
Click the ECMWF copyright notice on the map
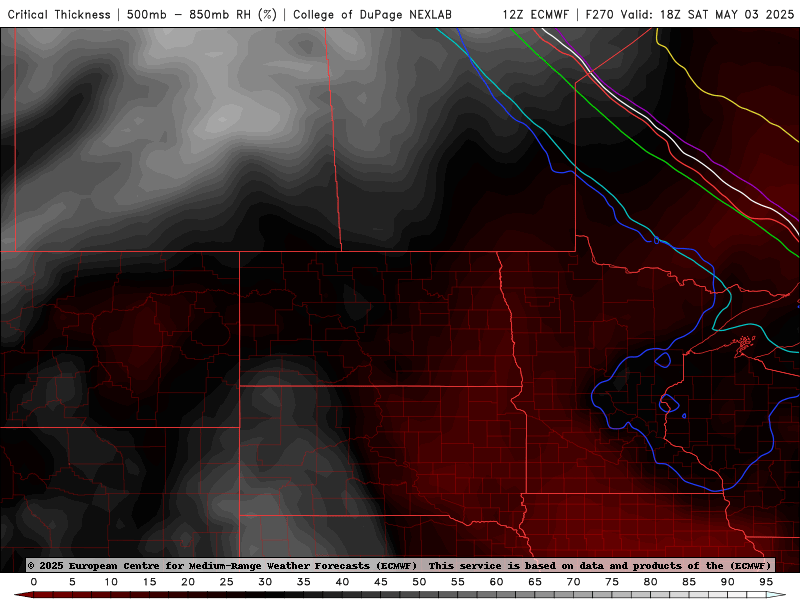click(x=400, y=565)
